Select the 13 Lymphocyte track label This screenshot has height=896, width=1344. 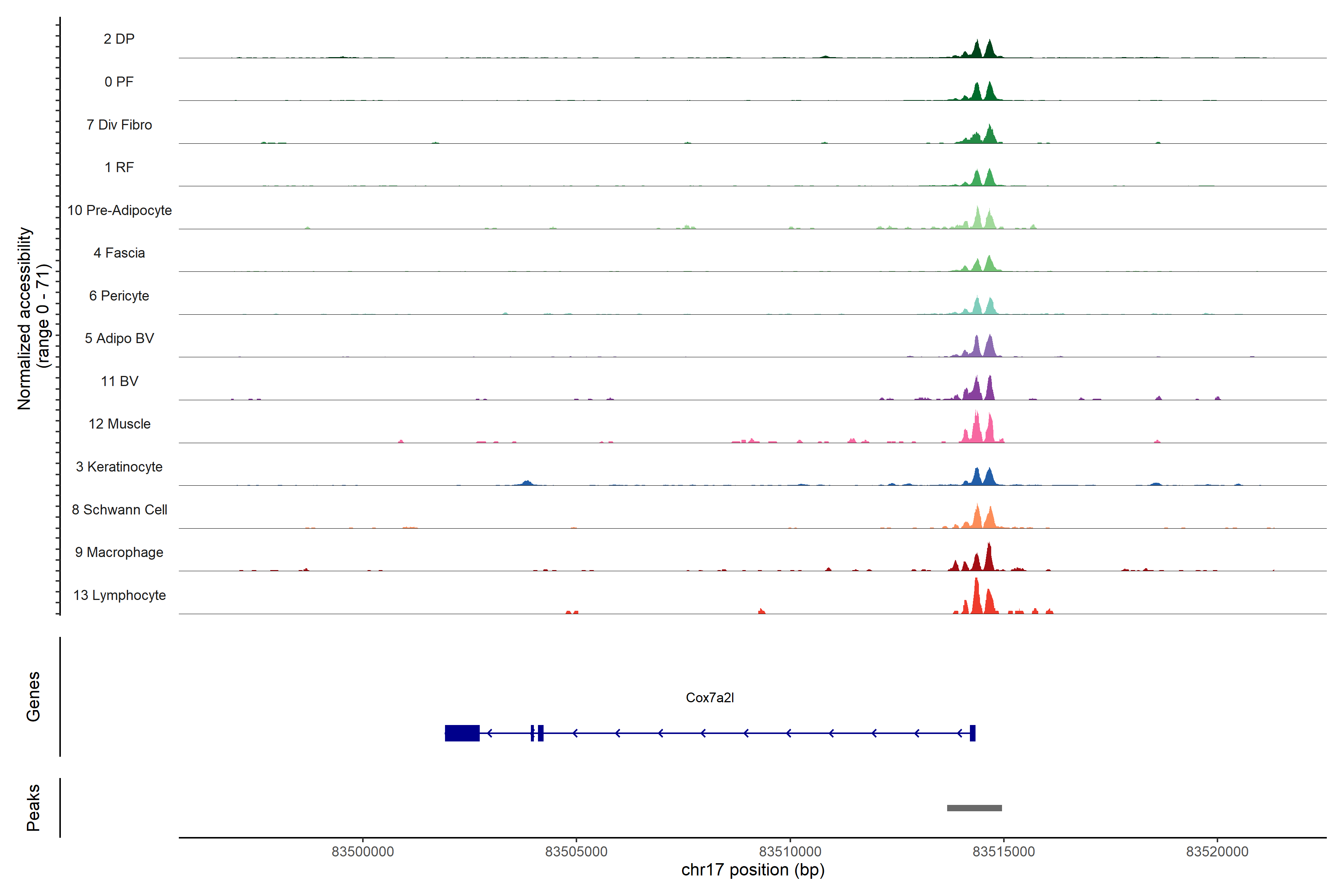coord(119,595)
